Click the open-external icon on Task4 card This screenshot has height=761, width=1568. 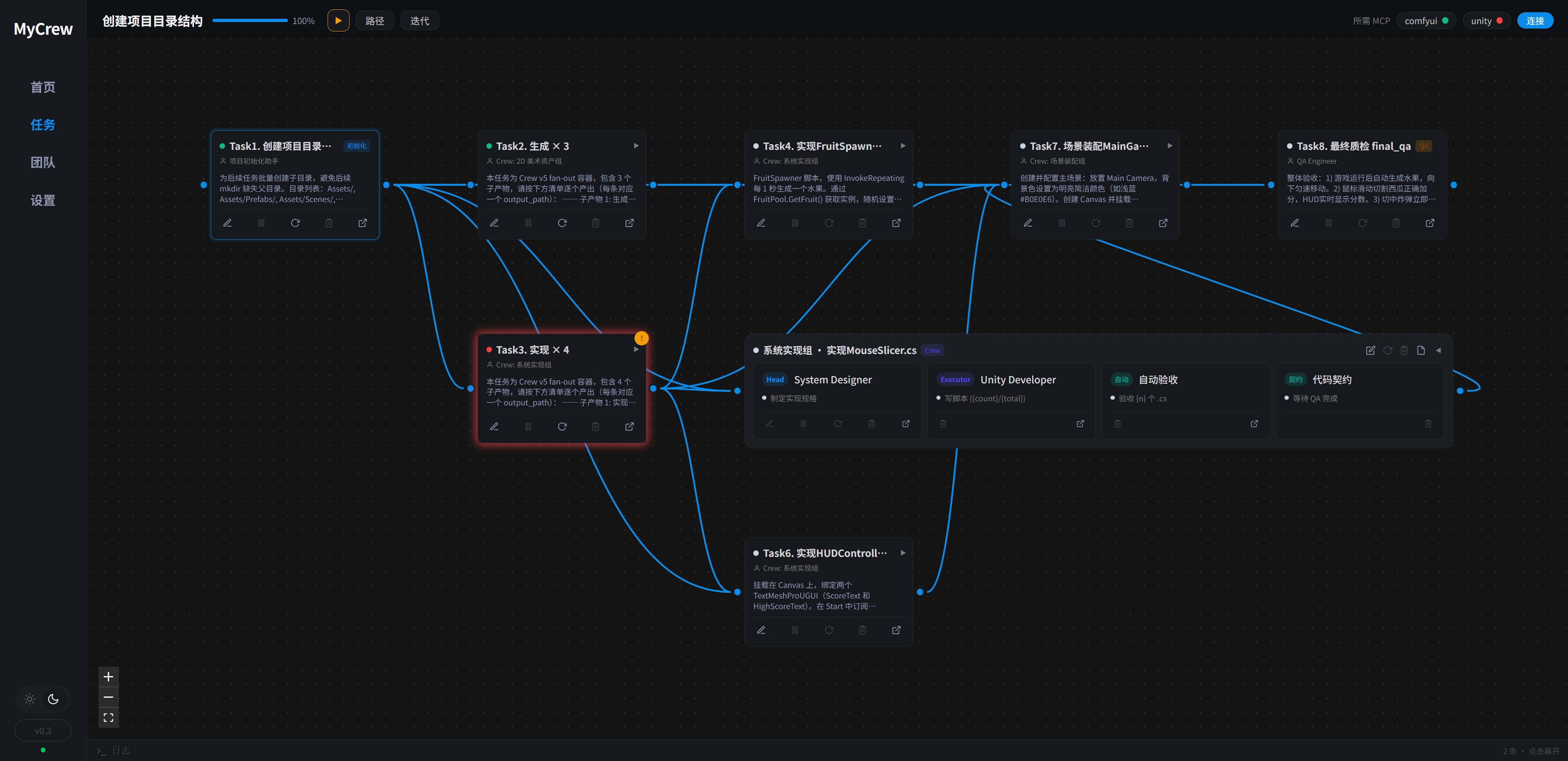click(x=897, y=223)
